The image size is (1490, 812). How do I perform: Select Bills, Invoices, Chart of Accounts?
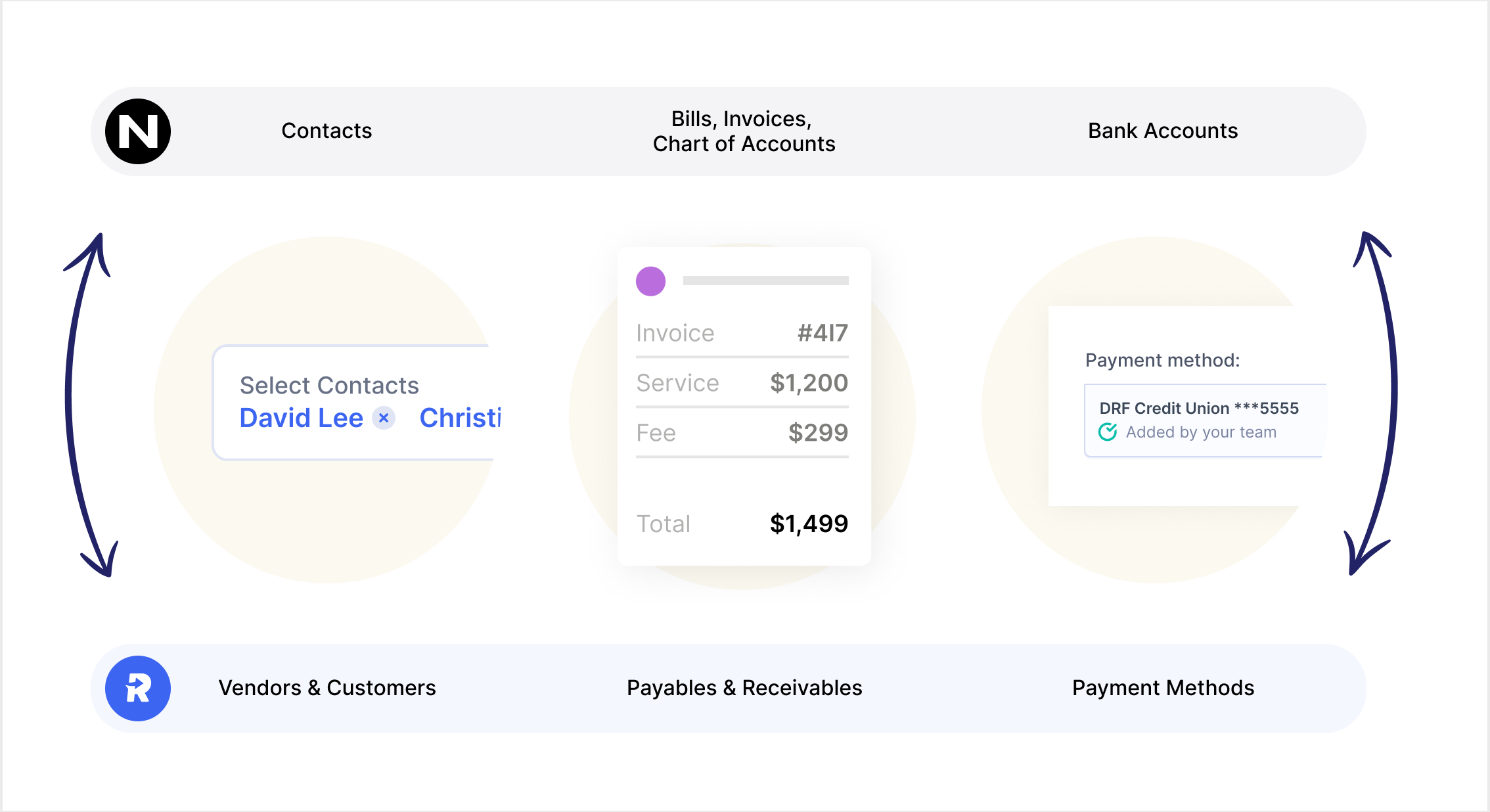coord(744,131)
